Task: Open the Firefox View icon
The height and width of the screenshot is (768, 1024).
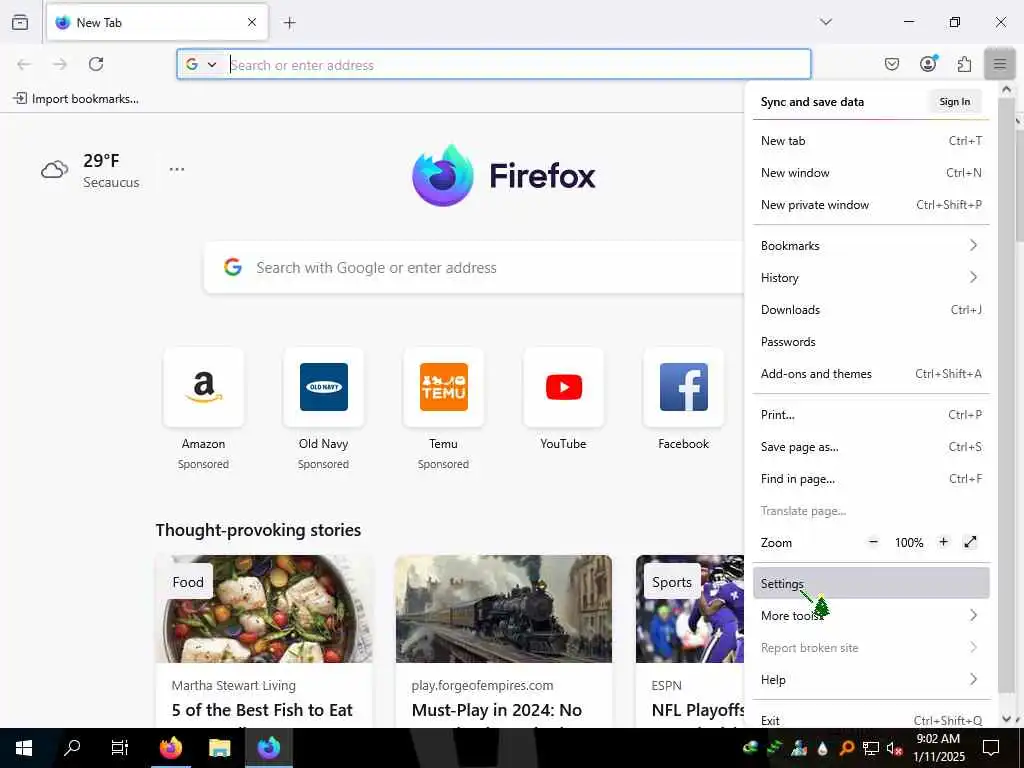Action: point(20,22)
